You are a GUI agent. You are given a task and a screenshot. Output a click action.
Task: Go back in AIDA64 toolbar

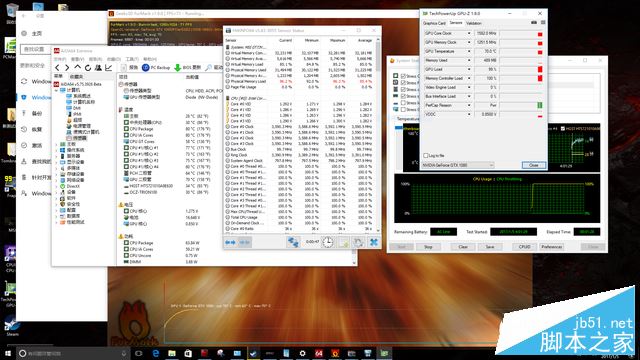[57, 68]
